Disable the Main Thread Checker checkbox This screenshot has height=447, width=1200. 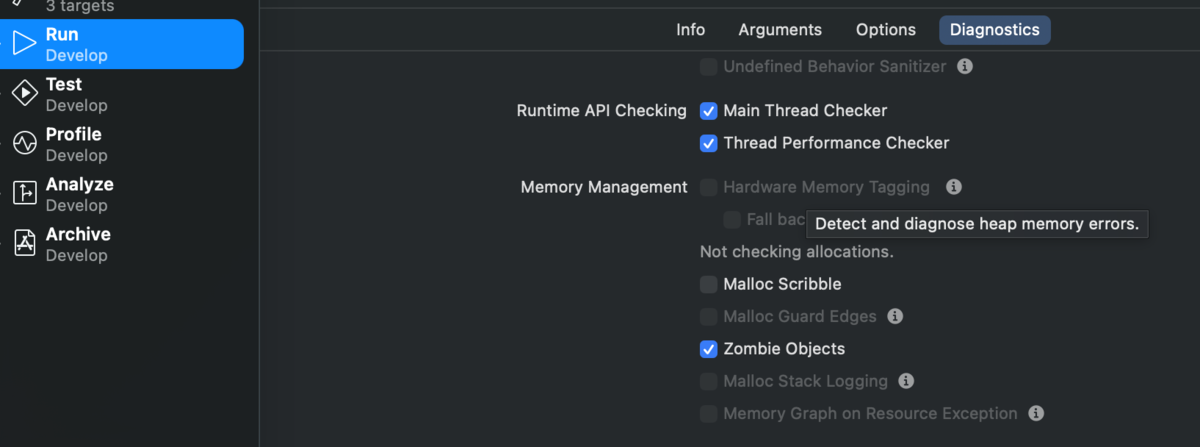click(708, 111)
